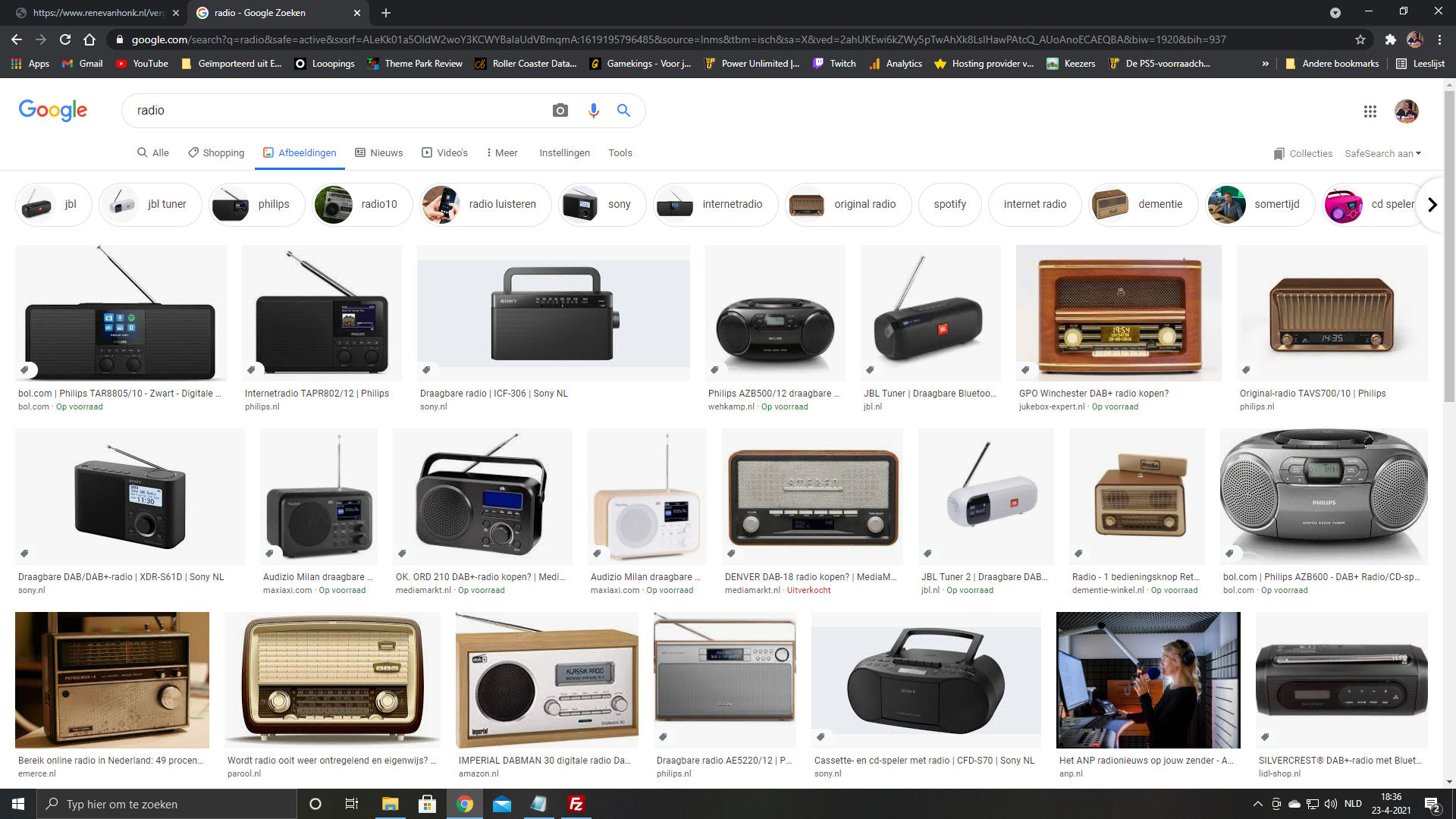This screenshot has height=819, width=1456.
Task: Click the address bar URL
Action: (x=678, y=39)
